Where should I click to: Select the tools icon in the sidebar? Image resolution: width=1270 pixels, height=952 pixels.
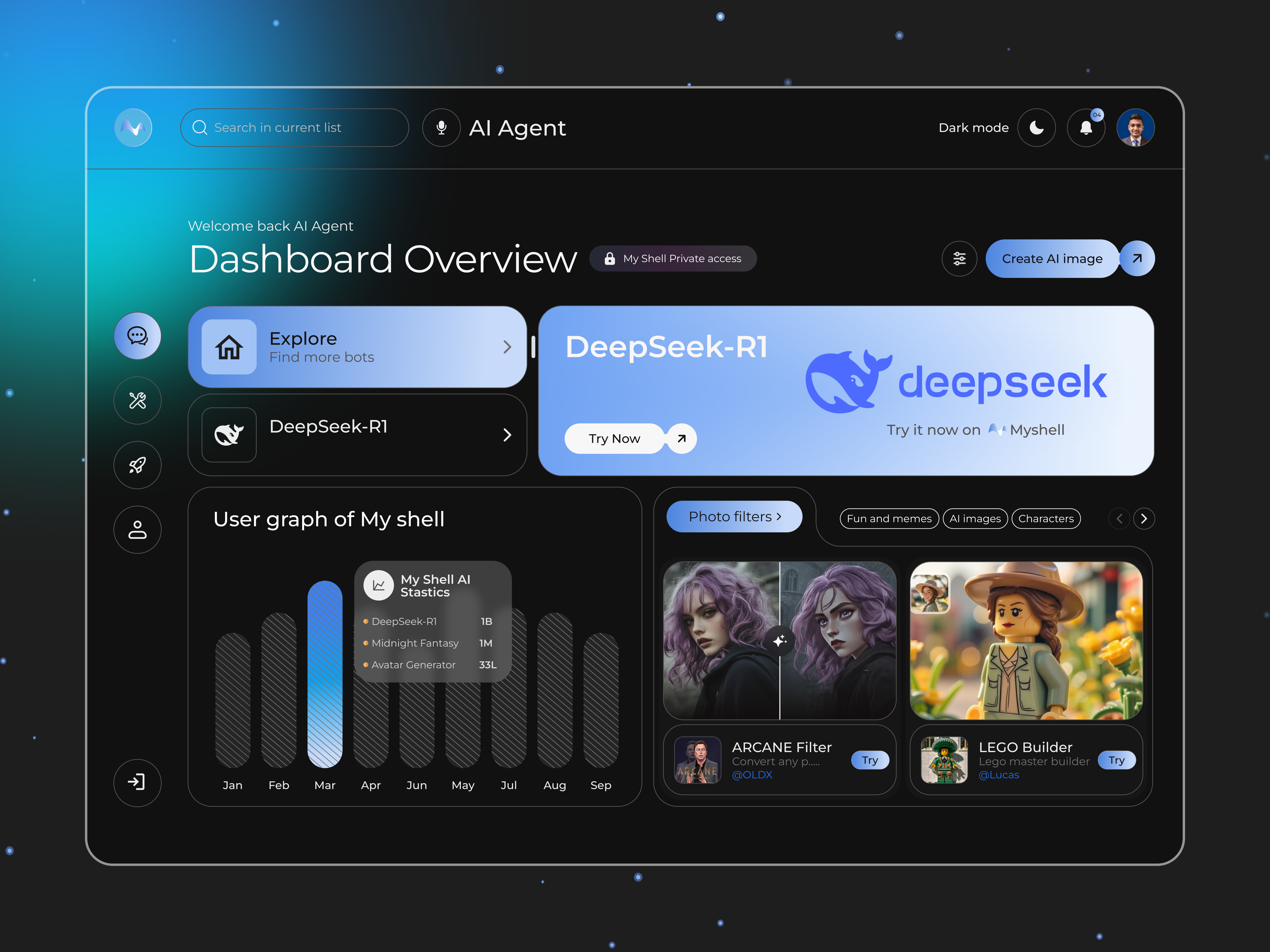tap(137, 401)
